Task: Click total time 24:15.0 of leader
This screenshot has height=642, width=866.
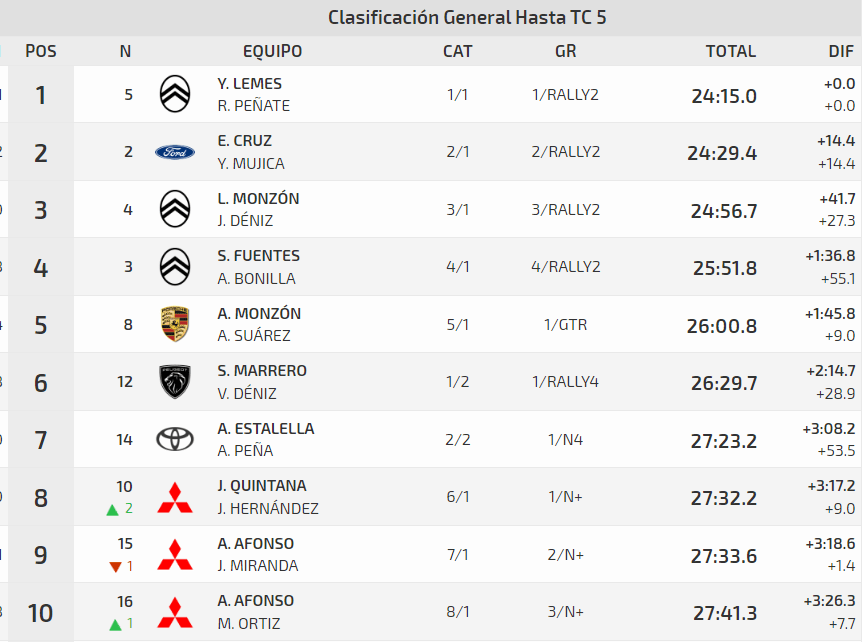Action: point(724,96)
